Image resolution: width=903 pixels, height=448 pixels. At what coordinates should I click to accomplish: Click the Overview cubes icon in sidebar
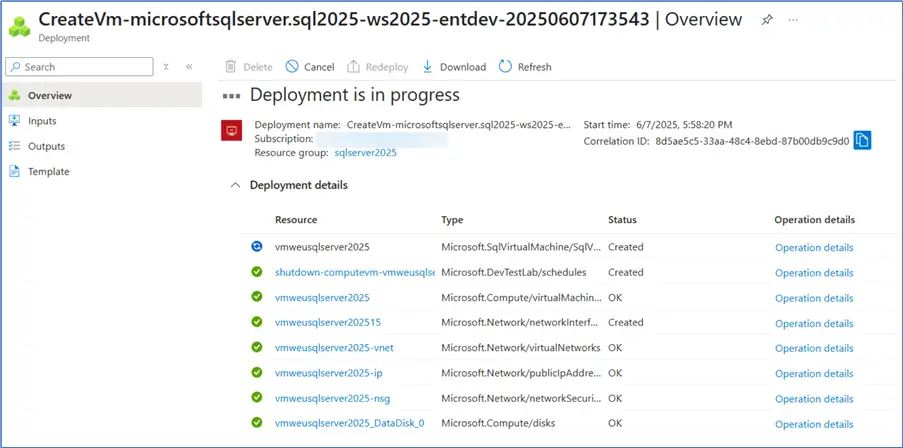14,95
